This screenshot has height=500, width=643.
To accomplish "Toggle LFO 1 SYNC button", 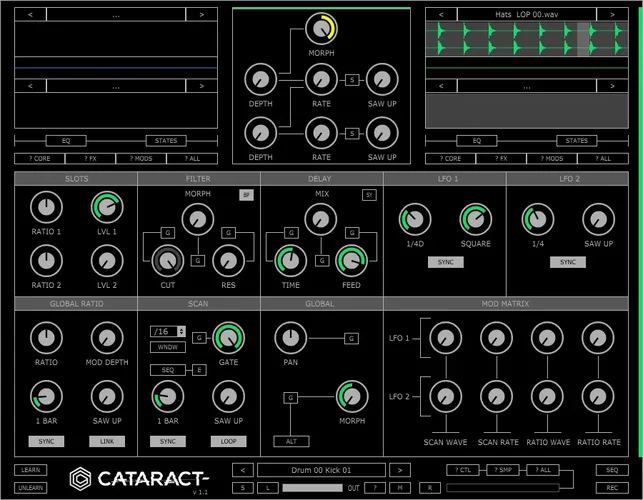I will tap(446, 262).
